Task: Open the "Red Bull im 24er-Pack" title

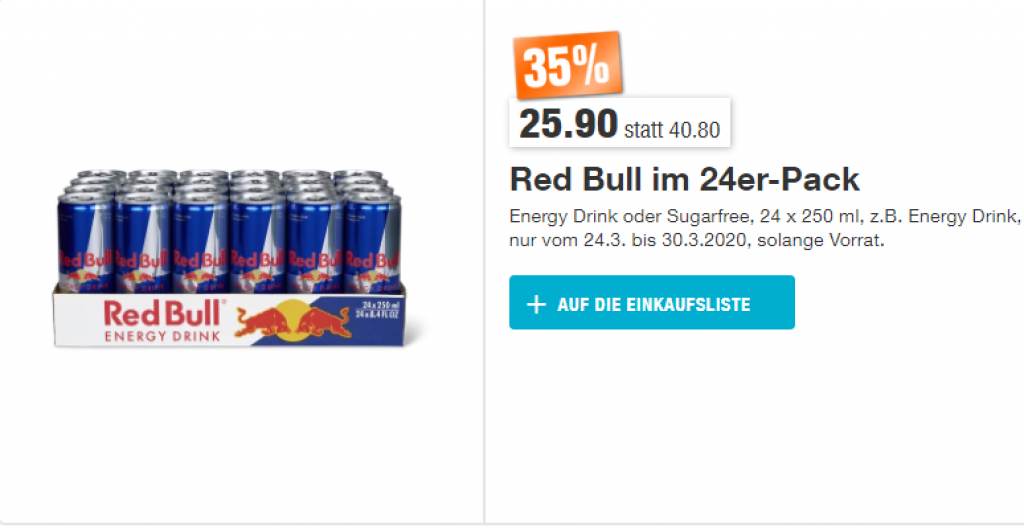Action: [x=684, y=179]
